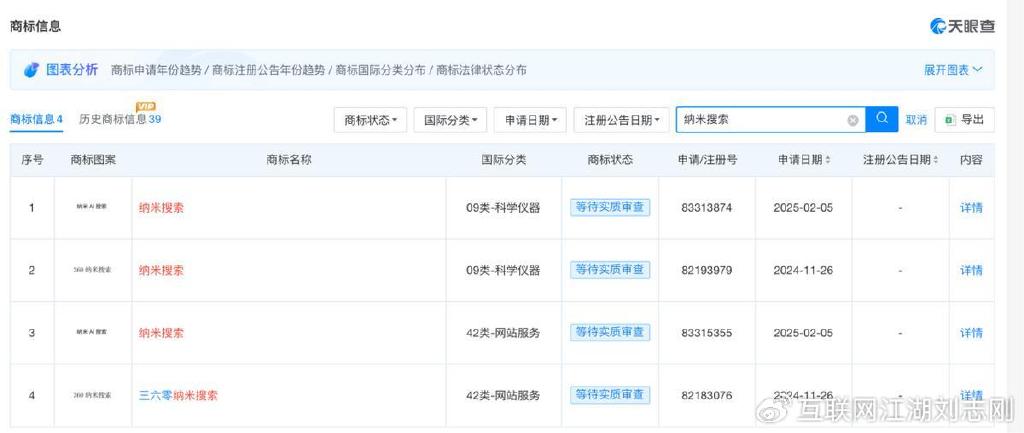Image resolution: width=1024 pixels, height=433 pixels.
Task: Select registration number 82193979
Action: 707,270
